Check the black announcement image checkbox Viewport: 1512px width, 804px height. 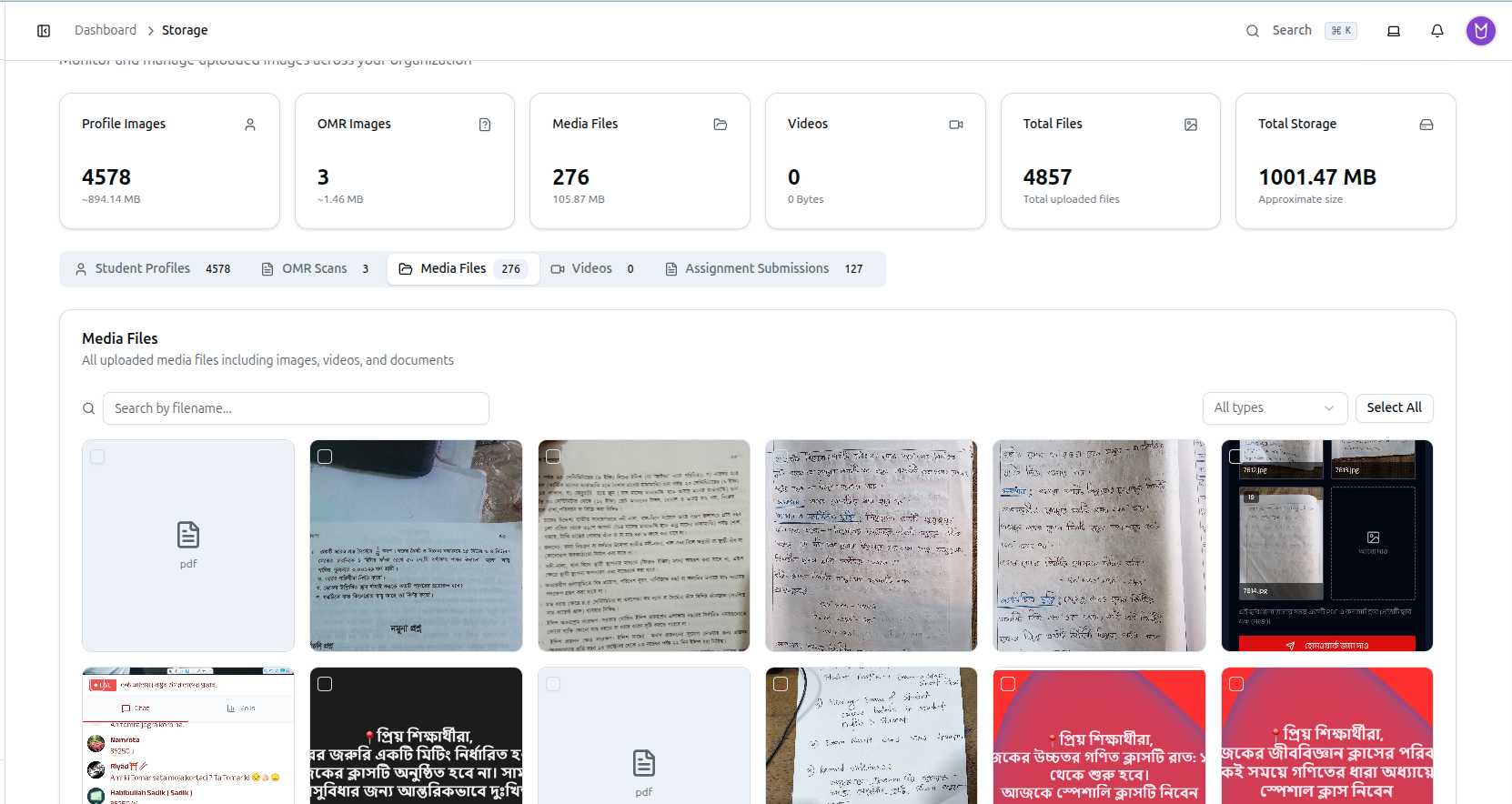[x=325, y=684]
